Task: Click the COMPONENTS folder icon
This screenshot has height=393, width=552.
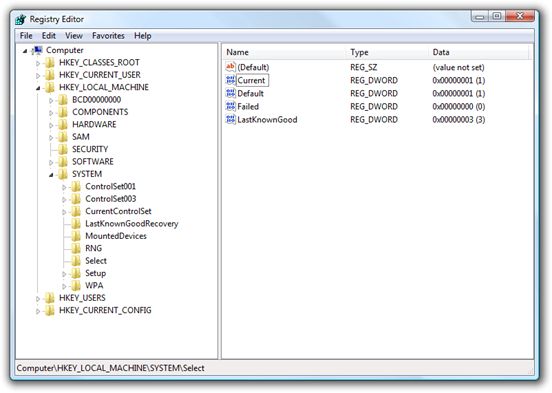Action: (63, 112)
